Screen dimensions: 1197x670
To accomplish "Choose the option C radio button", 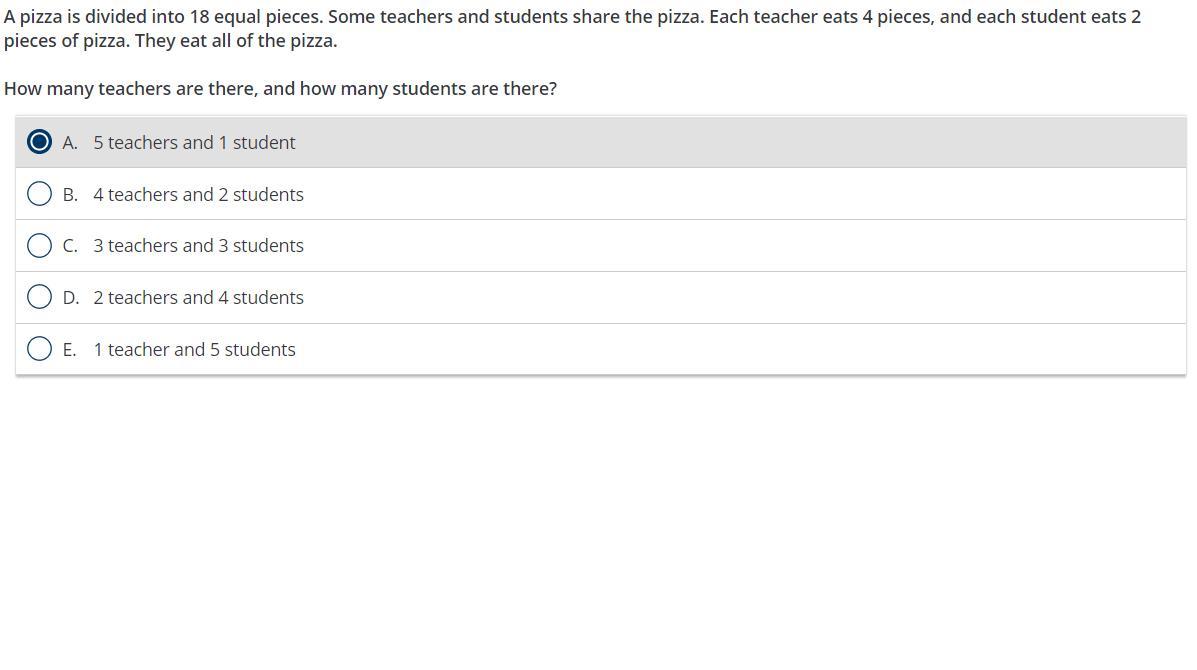I will (39, 246).
